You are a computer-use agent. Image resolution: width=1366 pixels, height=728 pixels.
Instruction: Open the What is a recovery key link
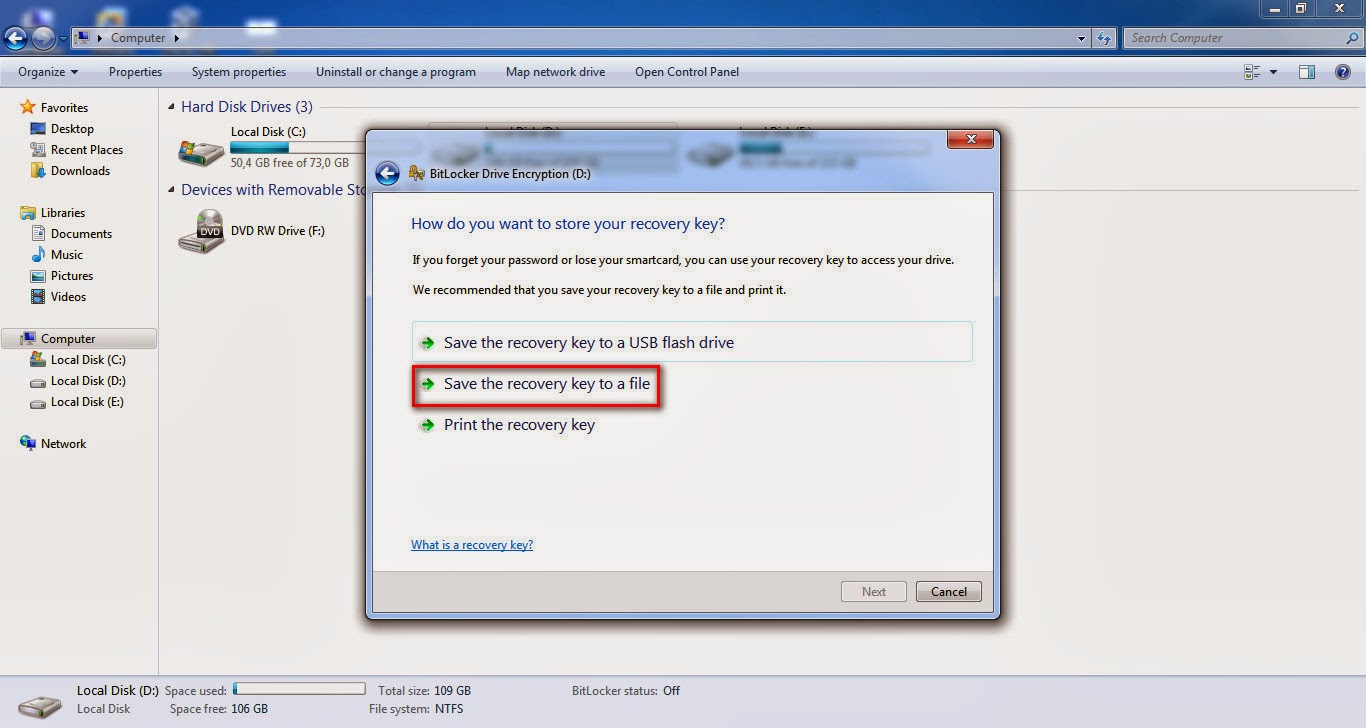(472, 545)
